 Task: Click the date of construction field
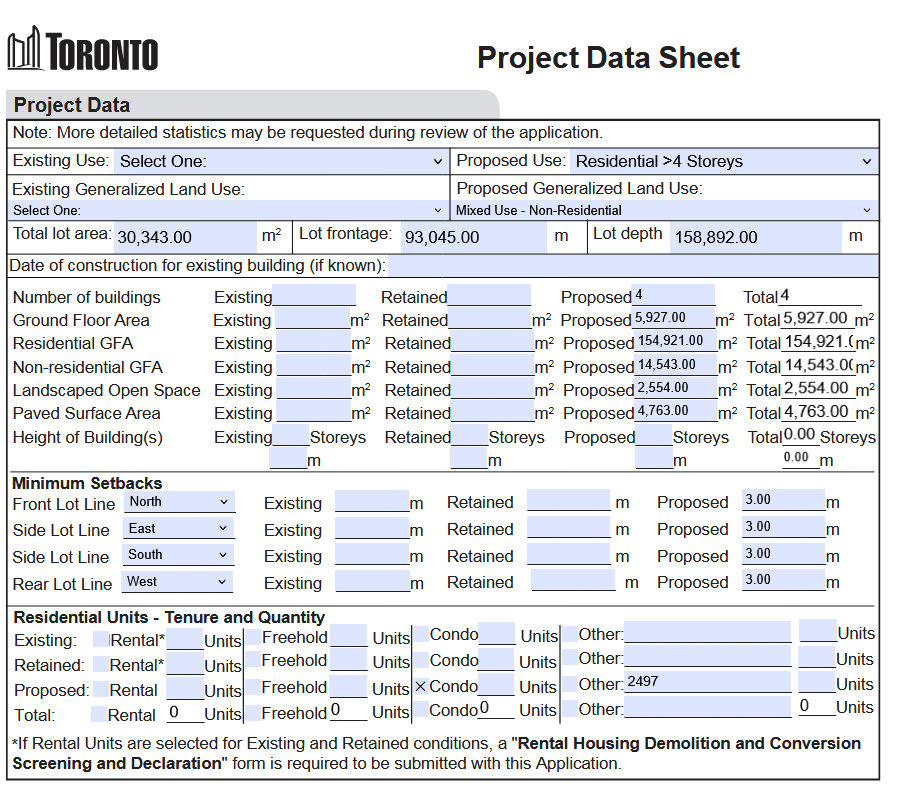(x=630, y=266)
